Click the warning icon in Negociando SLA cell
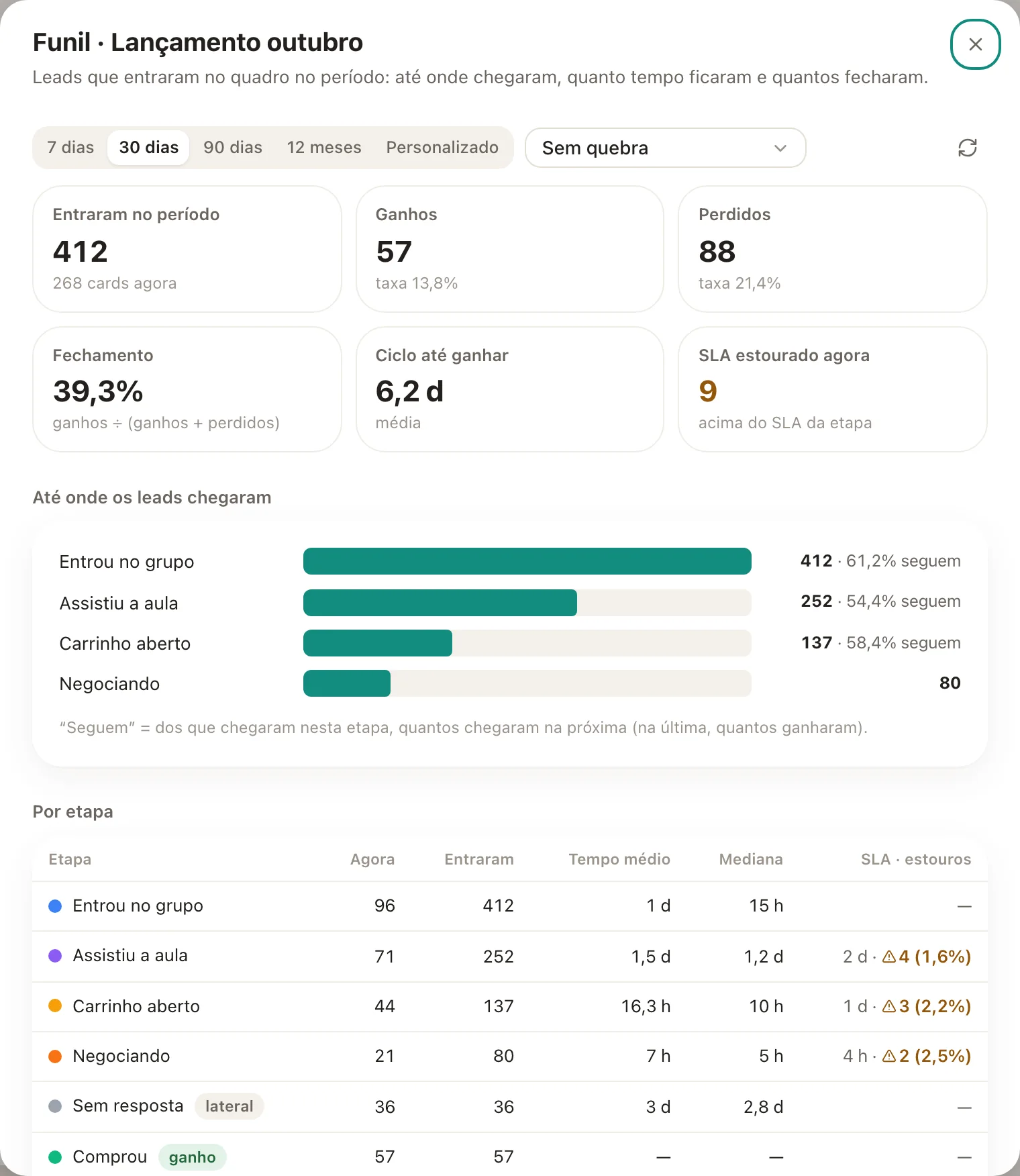1020x1176 pixels. (889, 1056)
